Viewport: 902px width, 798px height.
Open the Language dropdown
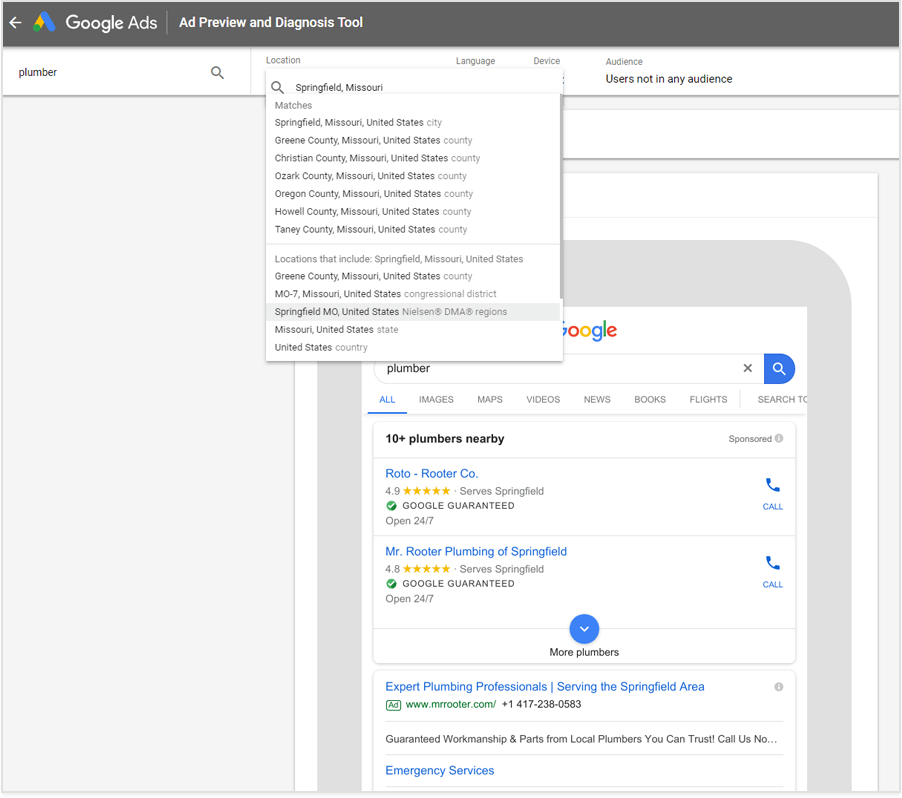(475, 61)
